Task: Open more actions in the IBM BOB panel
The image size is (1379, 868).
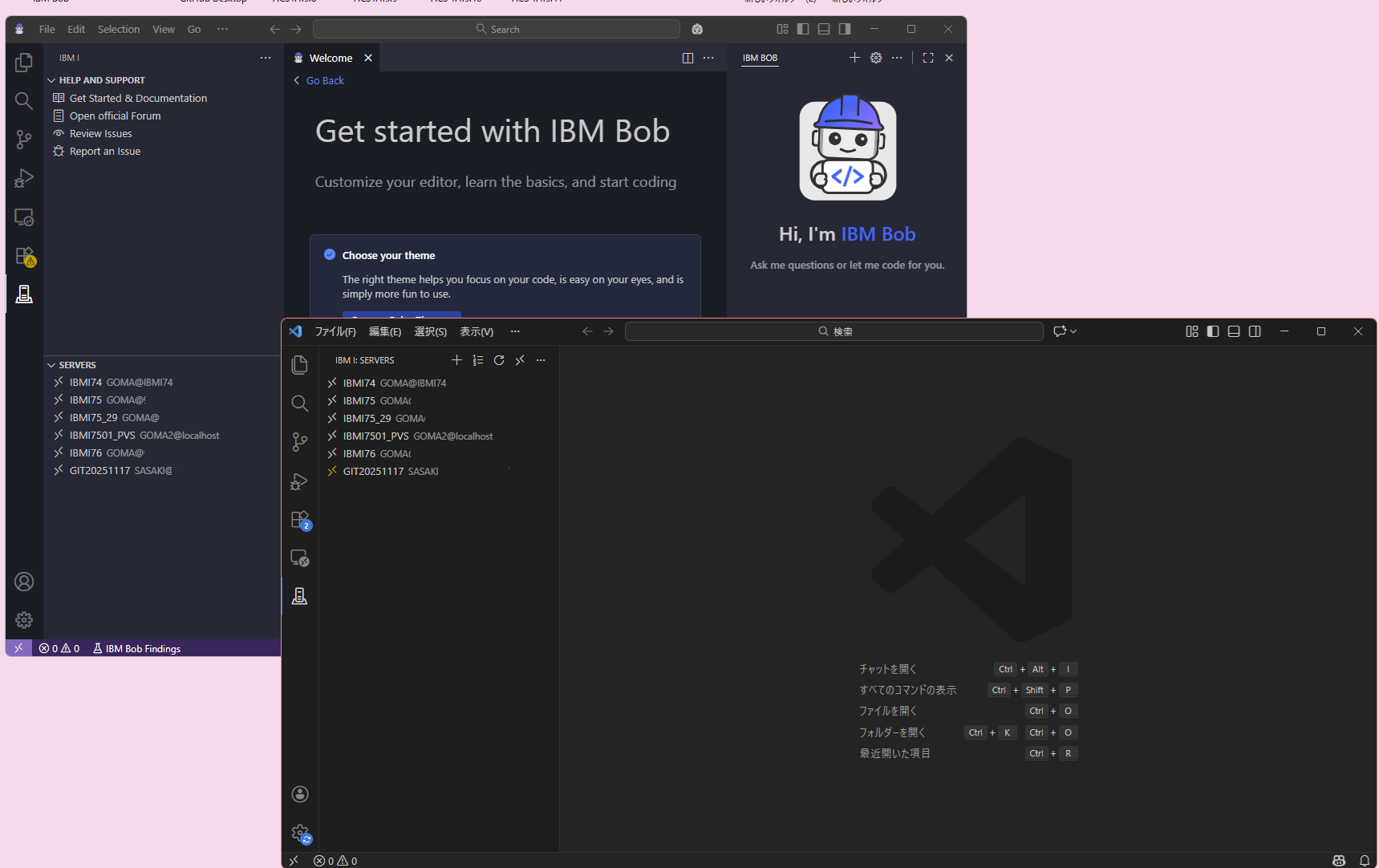Action: click(x=897, y=58)
